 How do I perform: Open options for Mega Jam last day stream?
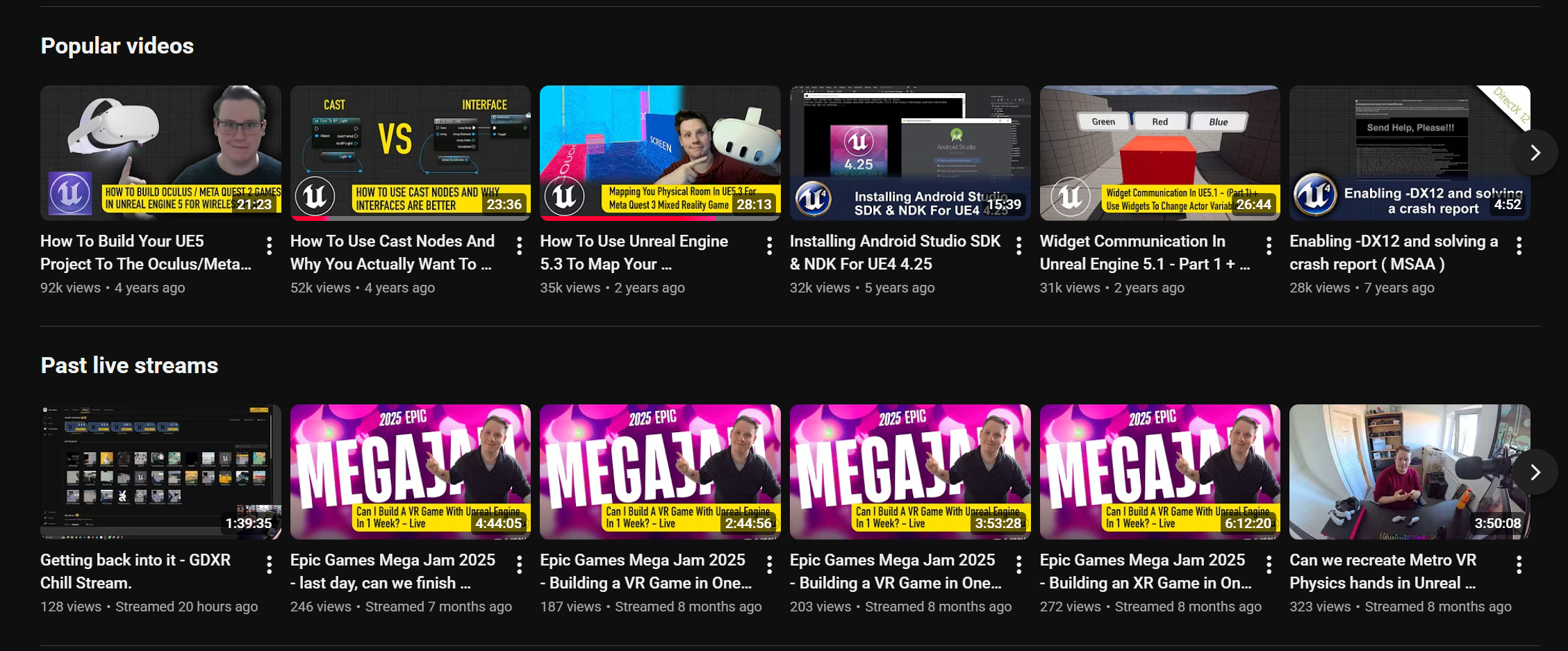519,565
